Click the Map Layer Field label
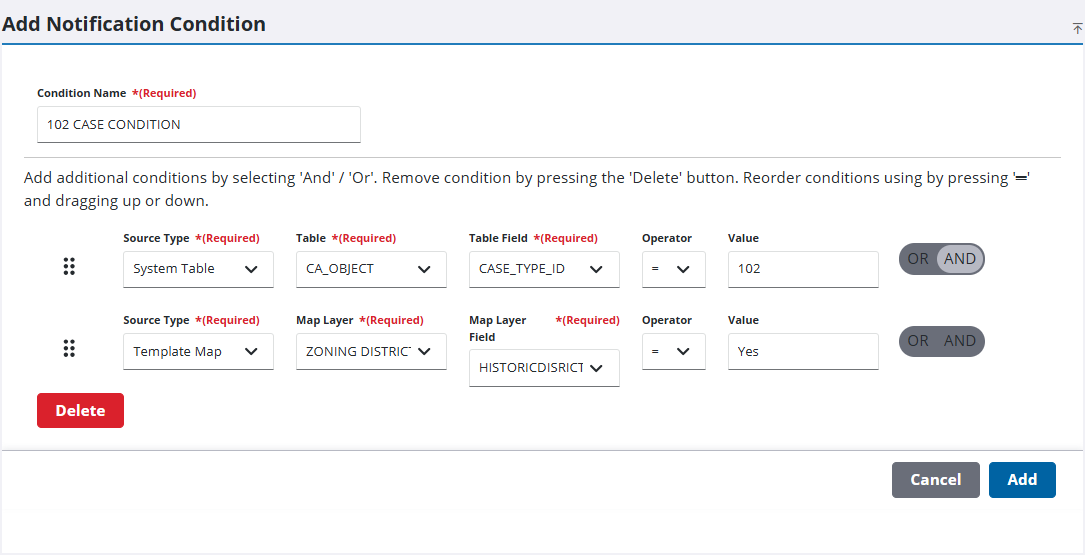Viewport: 1085px width, 555px height. pyautogui.click(x=498, y=329)
